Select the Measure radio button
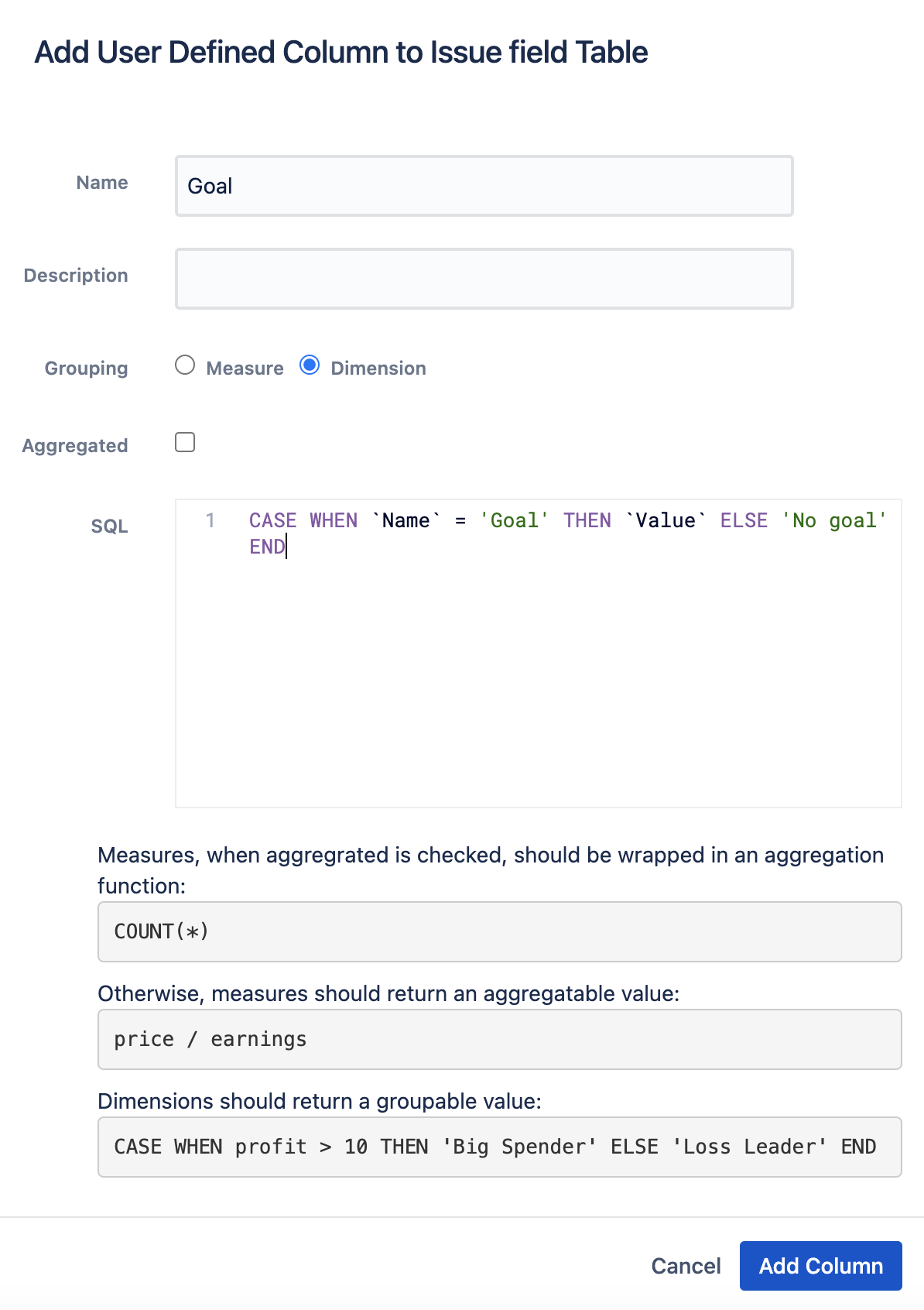Viewport: 924px width, 1310px height. (185, 365)
